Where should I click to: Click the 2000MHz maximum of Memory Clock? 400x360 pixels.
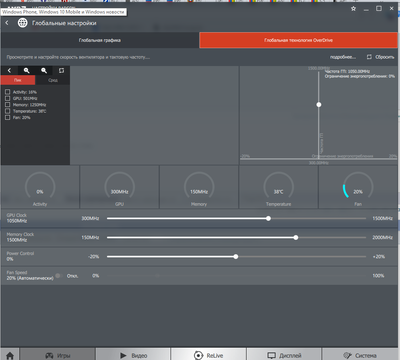pos(382,237)
